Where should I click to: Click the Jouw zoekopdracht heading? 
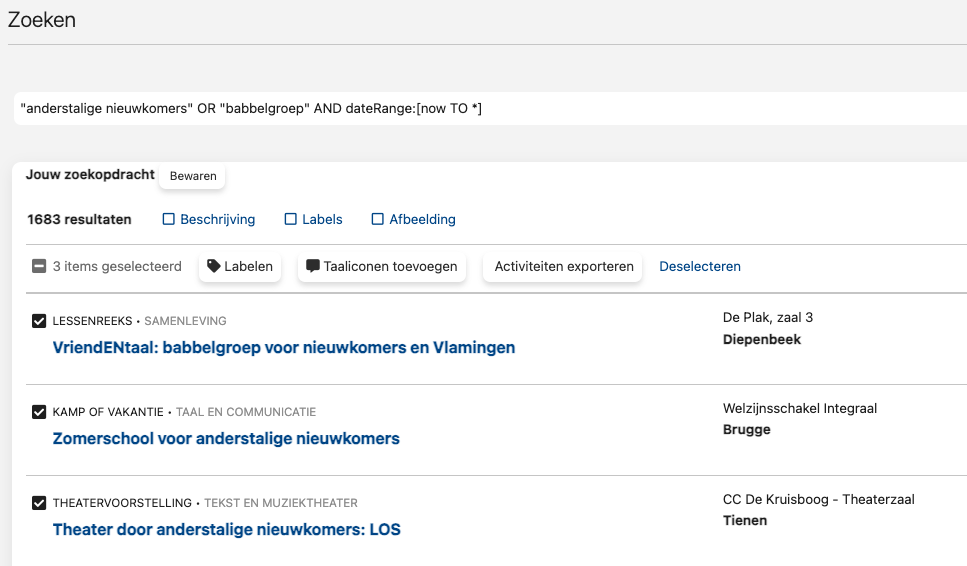(90, 174)
